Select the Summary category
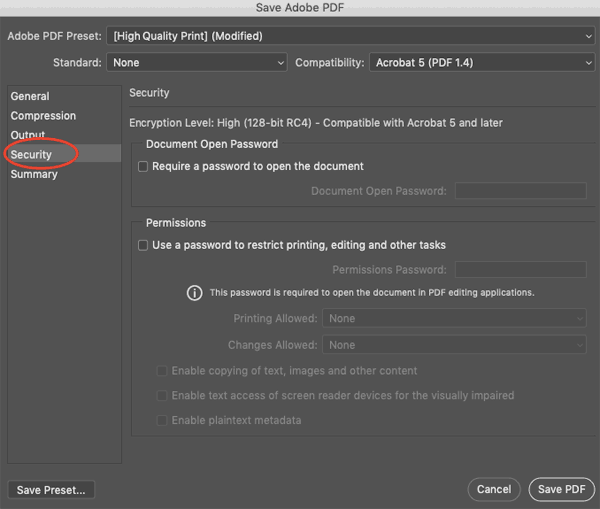 tap(34, 174)
